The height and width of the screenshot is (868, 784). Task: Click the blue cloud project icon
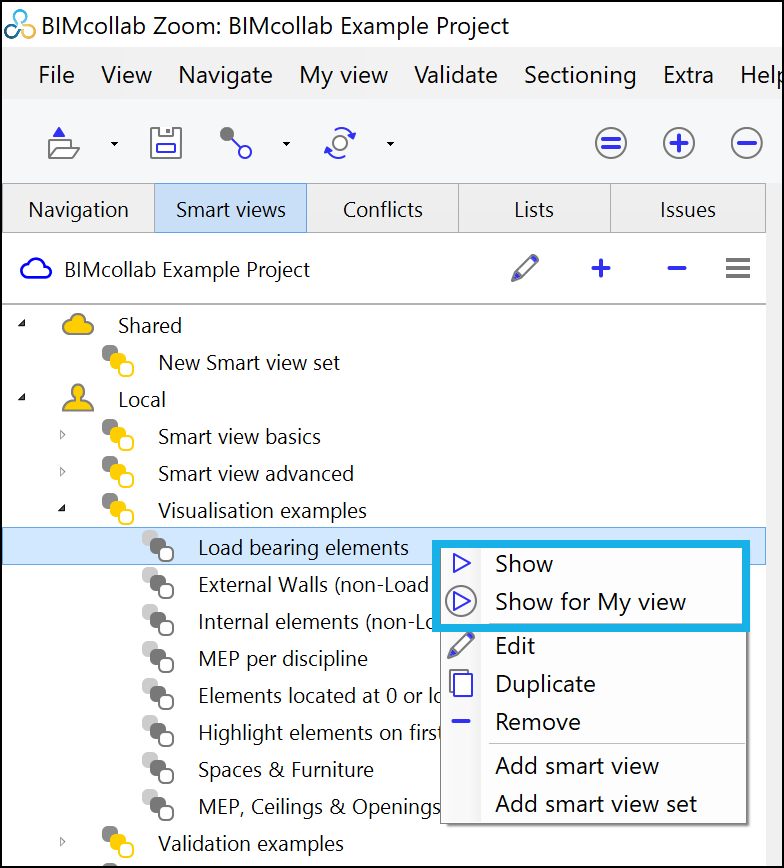(36, 269)
